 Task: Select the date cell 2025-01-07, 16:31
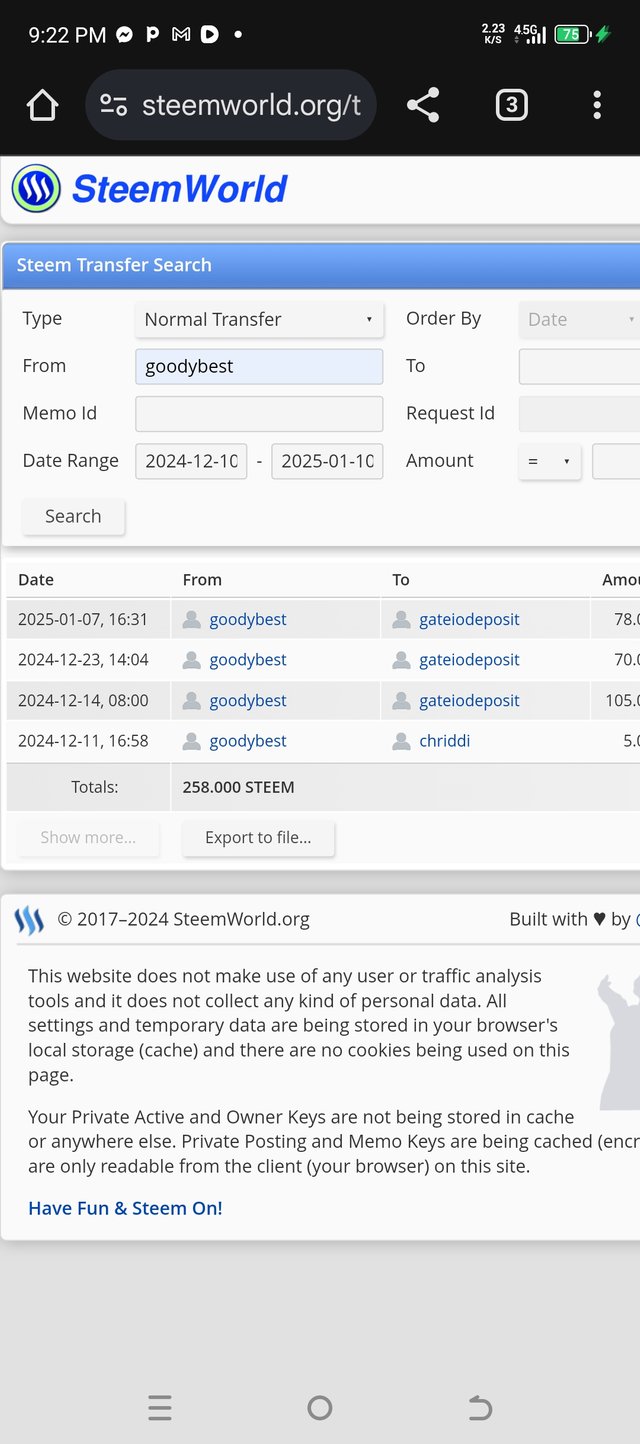[x=83, y=620]
